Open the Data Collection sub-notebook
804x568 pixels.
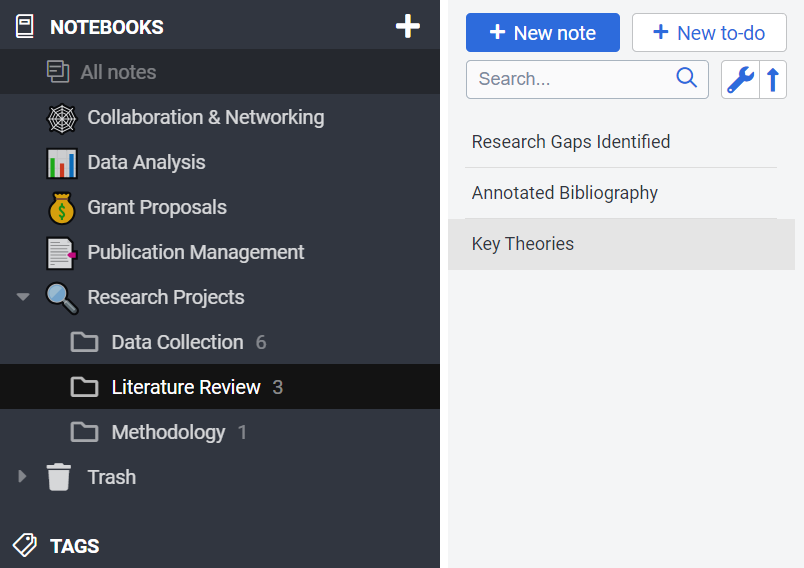pyautogui.click(x=177, y=342)
